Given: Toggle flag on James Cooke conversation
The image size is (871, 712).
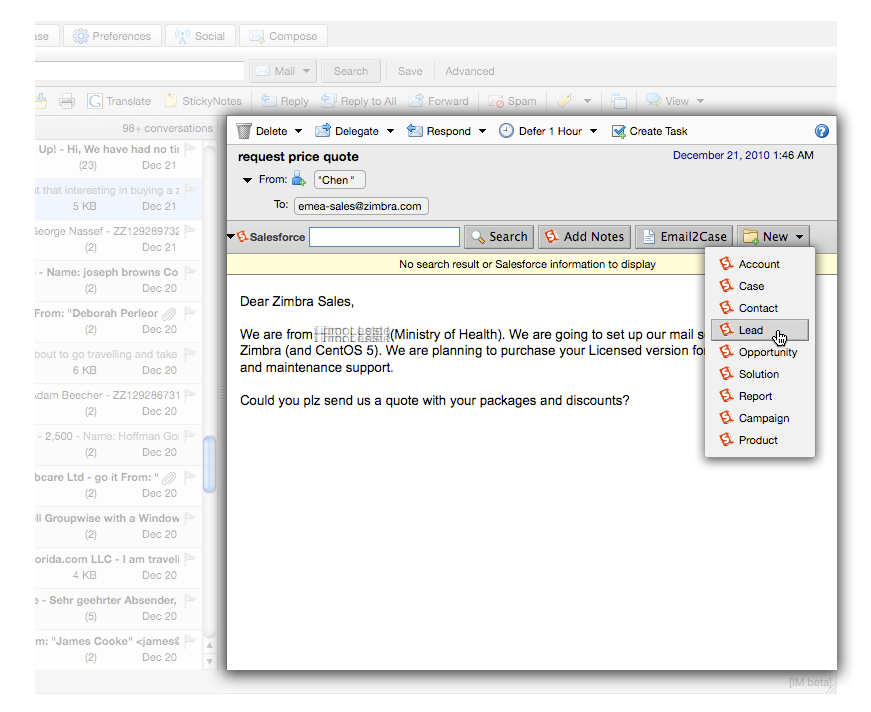Looking at the screenshot, I should pos(190,641).
